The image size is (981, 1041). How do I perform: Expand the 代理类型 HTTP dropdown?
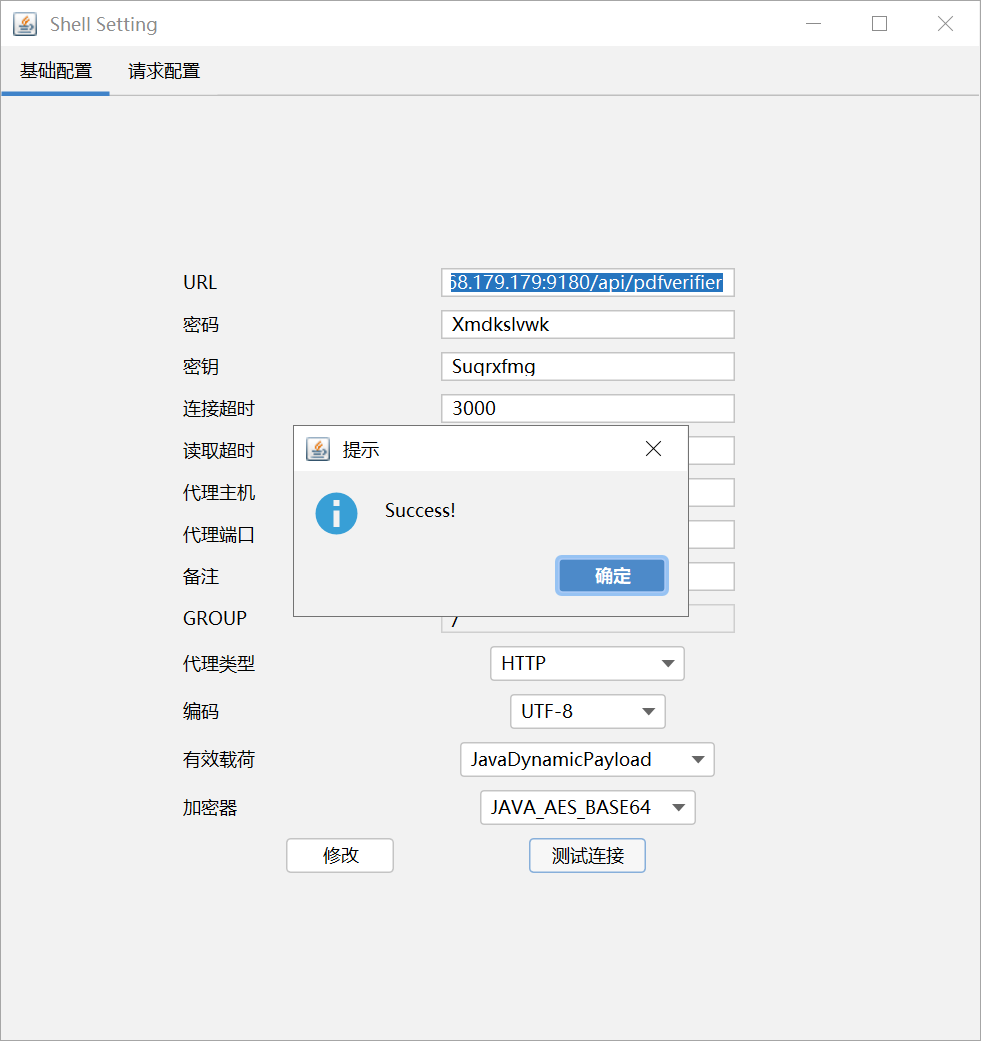[587, 663]
